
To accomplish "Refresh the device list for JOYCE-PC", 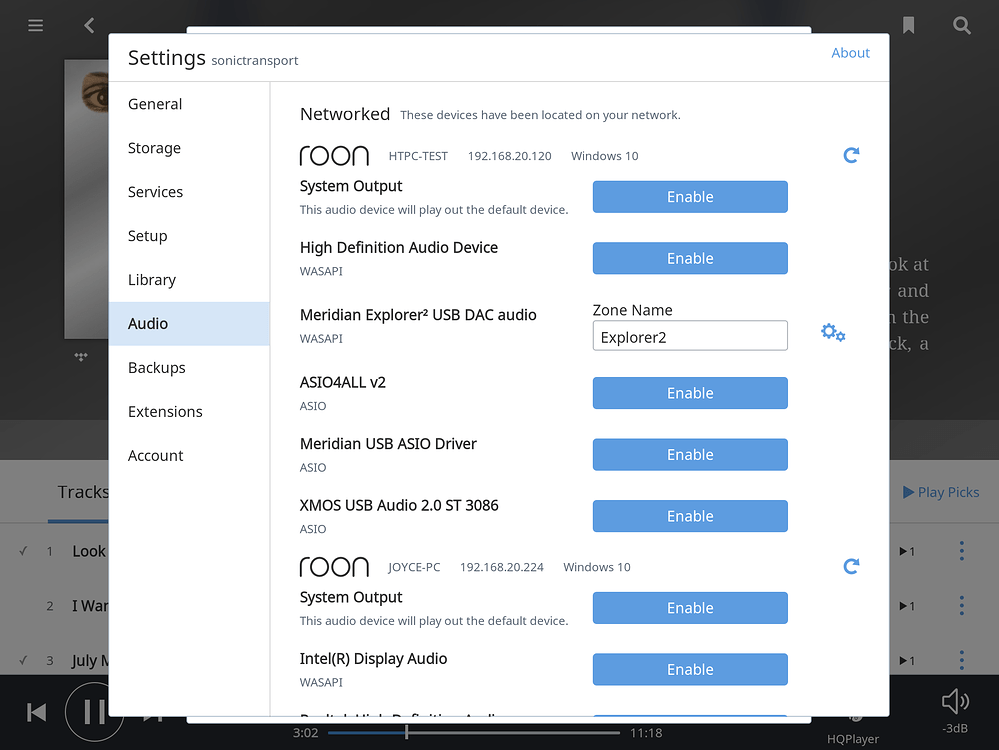I will [x=851, y=566].
